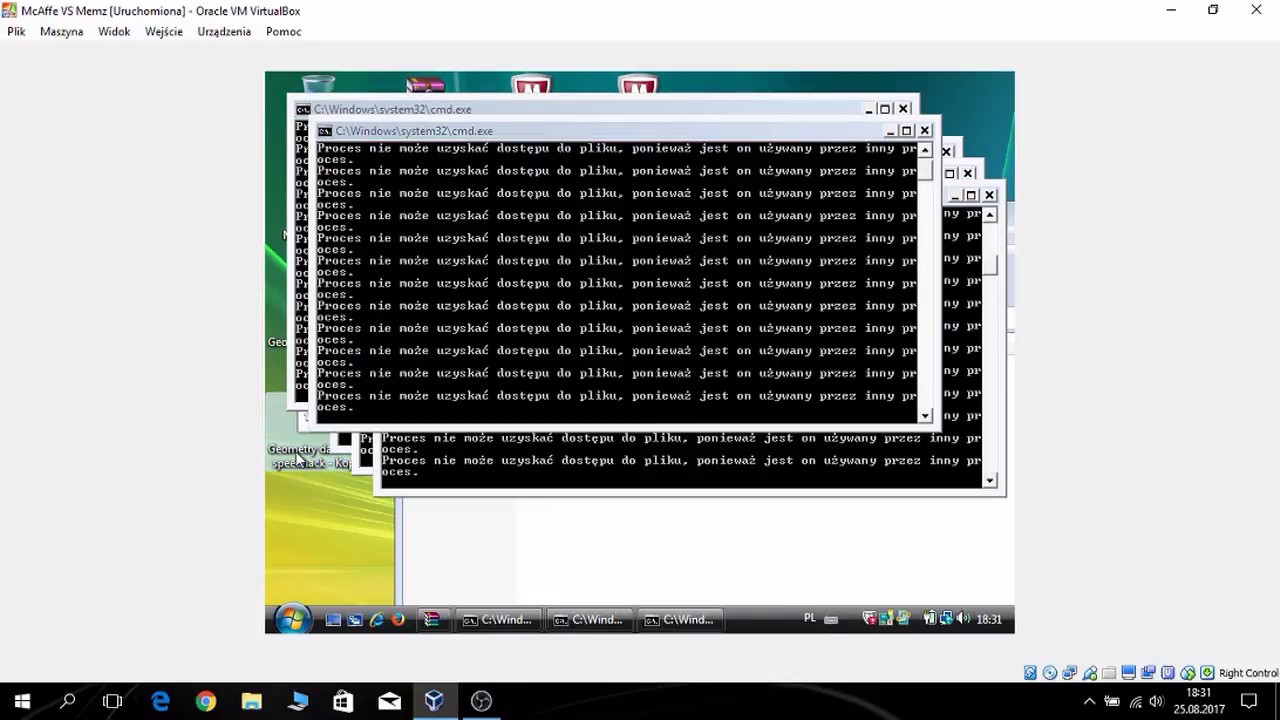Open the Pomoc menu

pos(284,31)
